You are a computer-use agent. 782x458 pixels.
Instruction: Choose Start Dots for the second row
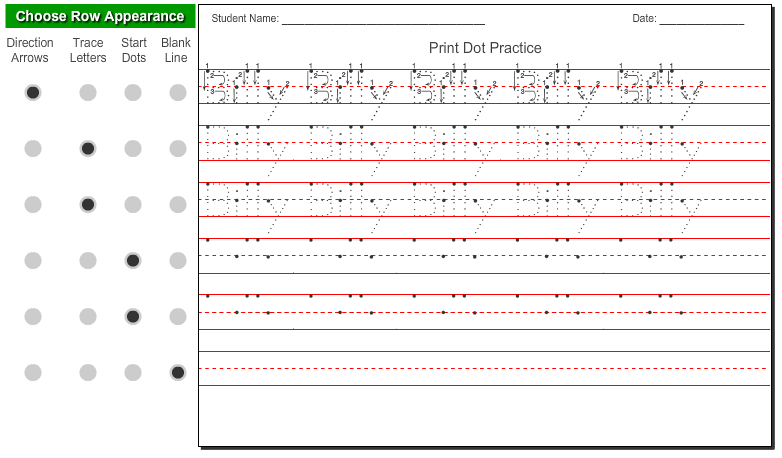coord(133,148)
